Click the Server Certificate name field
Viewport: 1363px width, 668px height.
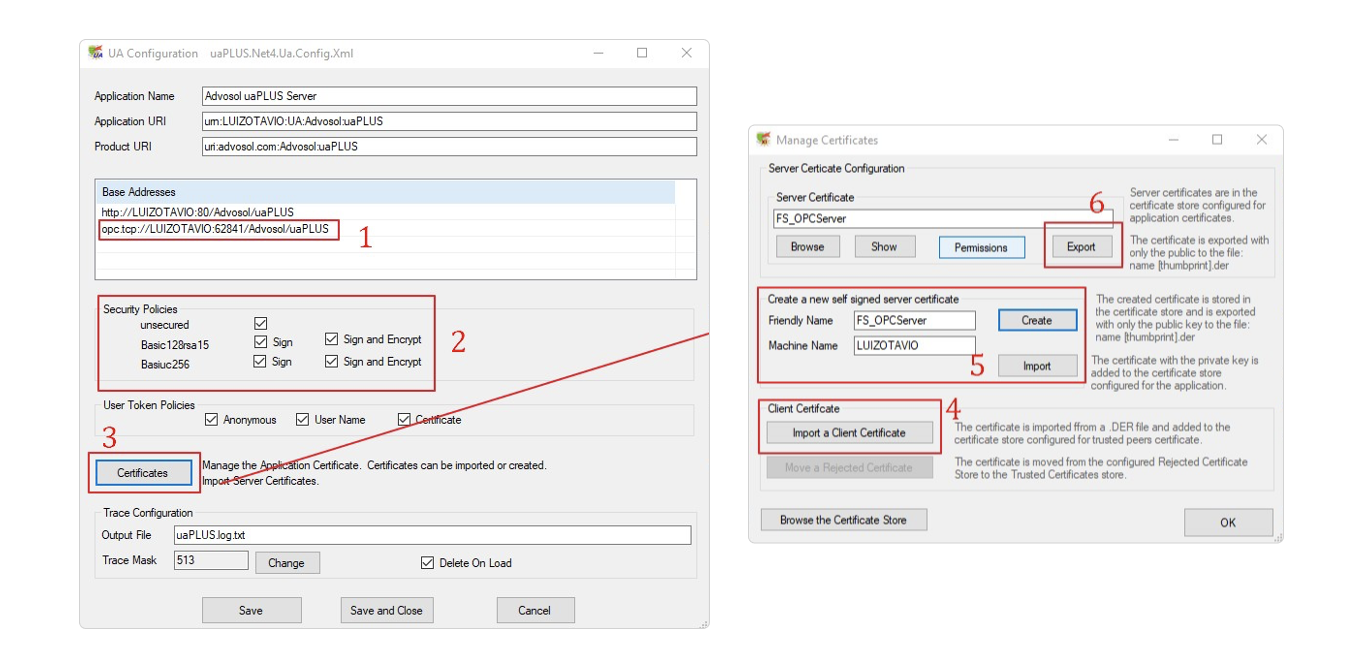(x=943, y=218)
